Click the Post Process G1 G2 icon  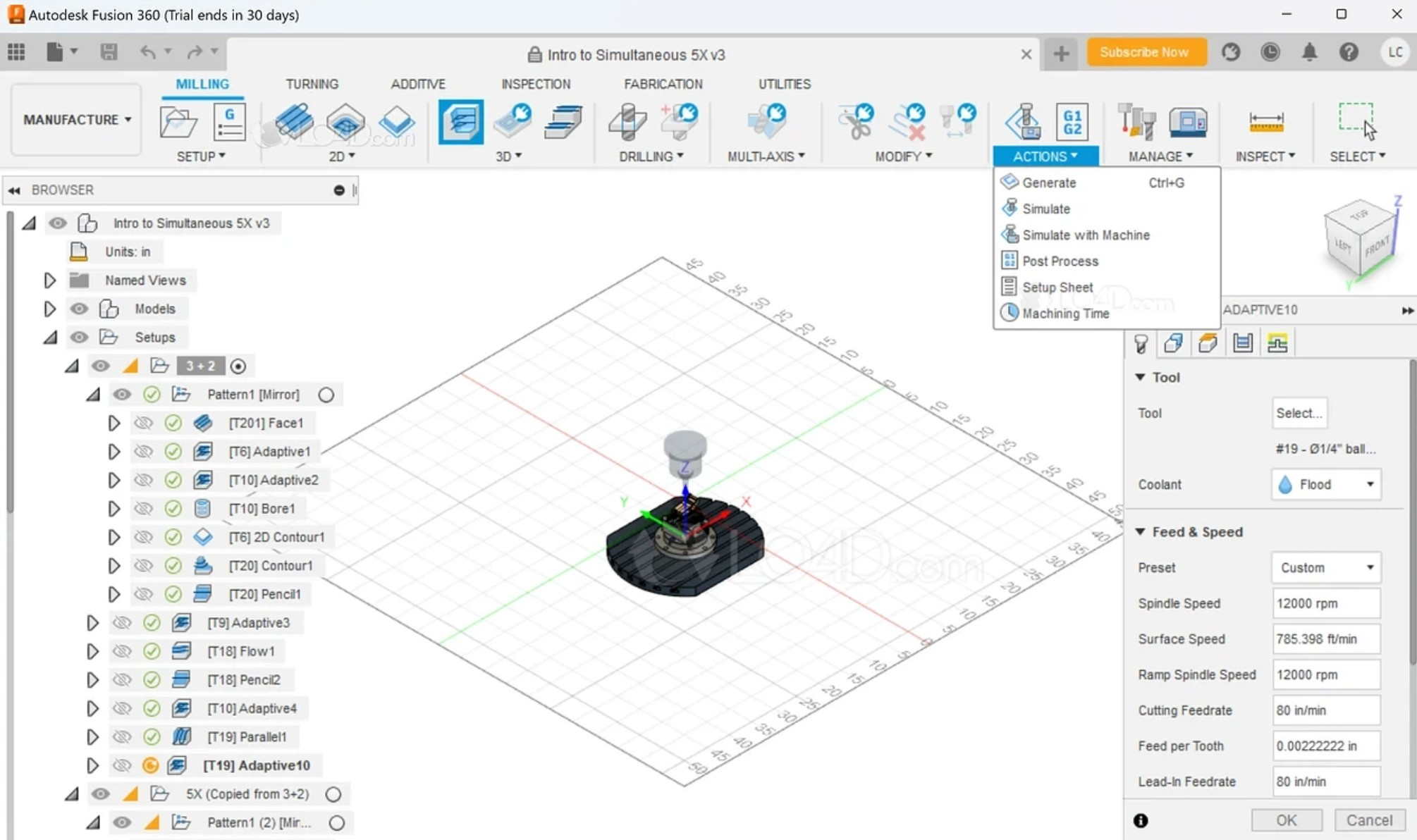[1072, 123]
